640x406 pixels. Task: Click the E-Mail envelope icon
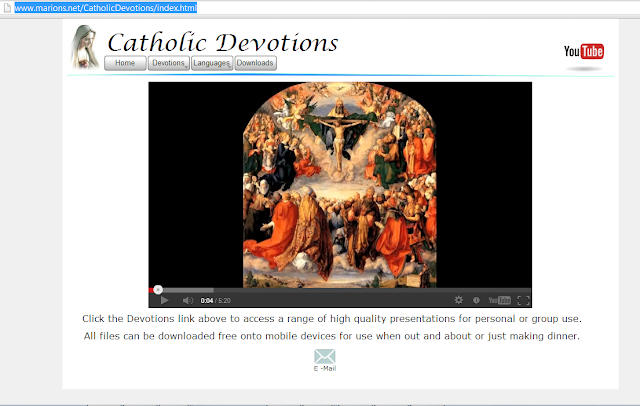(x=325, y=356)
